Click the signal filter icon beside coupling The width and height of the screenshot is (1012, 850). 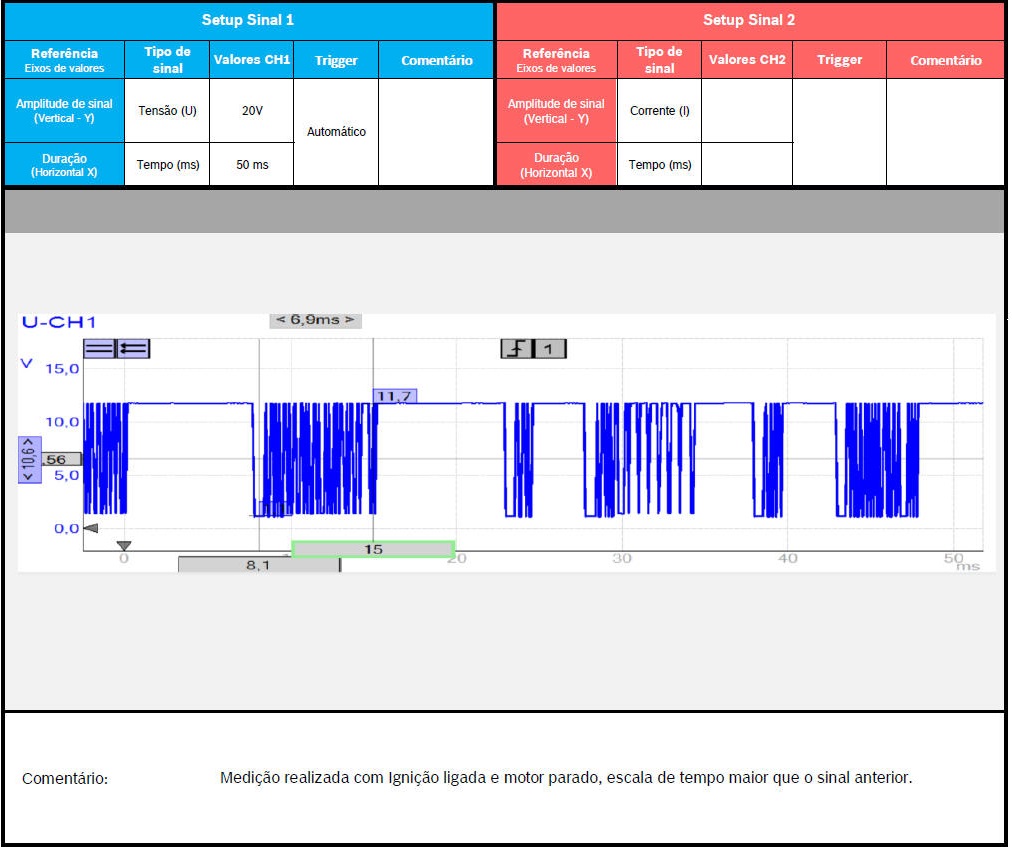click(133, 348)
